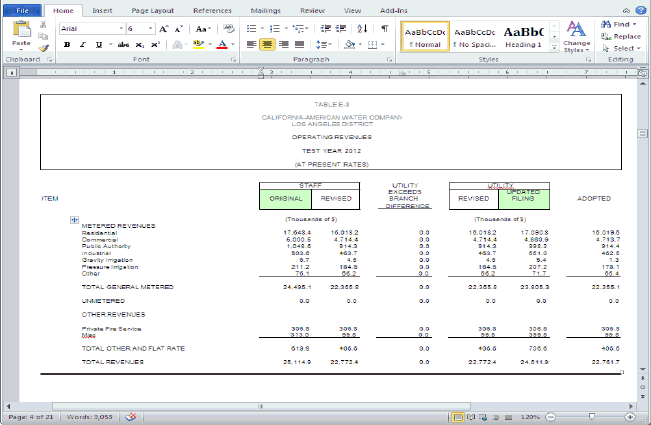Switch to the Page Layout tab
The height and width of the screenshot is (425, 651).
152,9
